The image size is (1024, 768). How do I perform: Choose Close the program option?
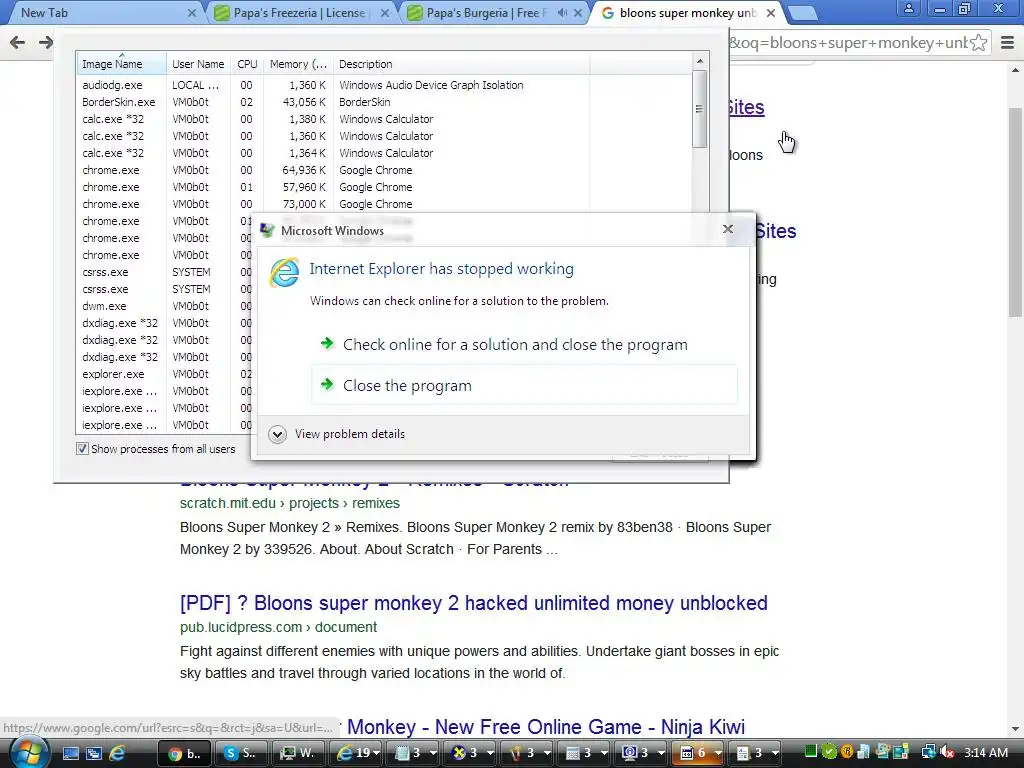pos(524,385)
